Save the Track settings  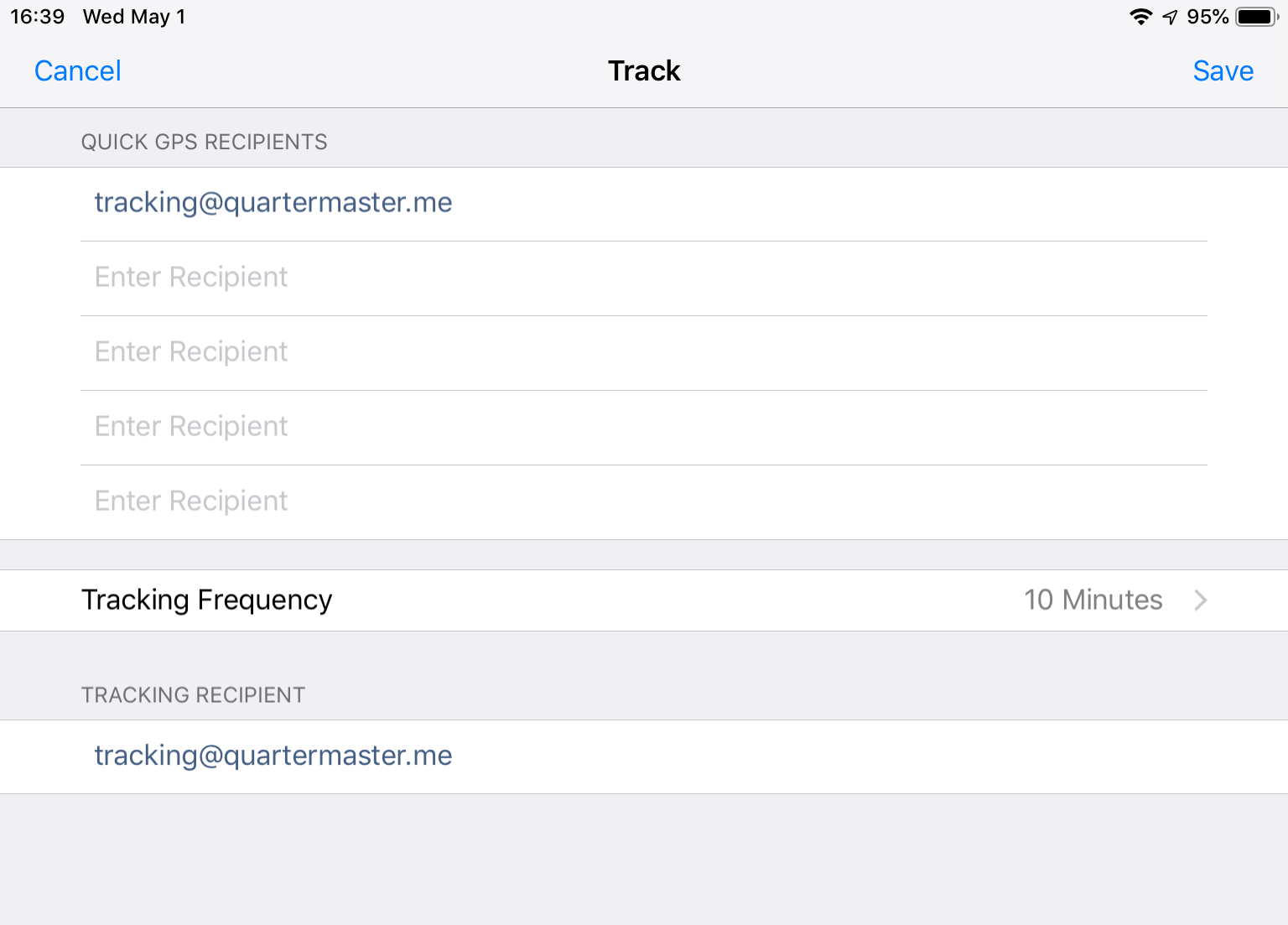click(1223, 71)
